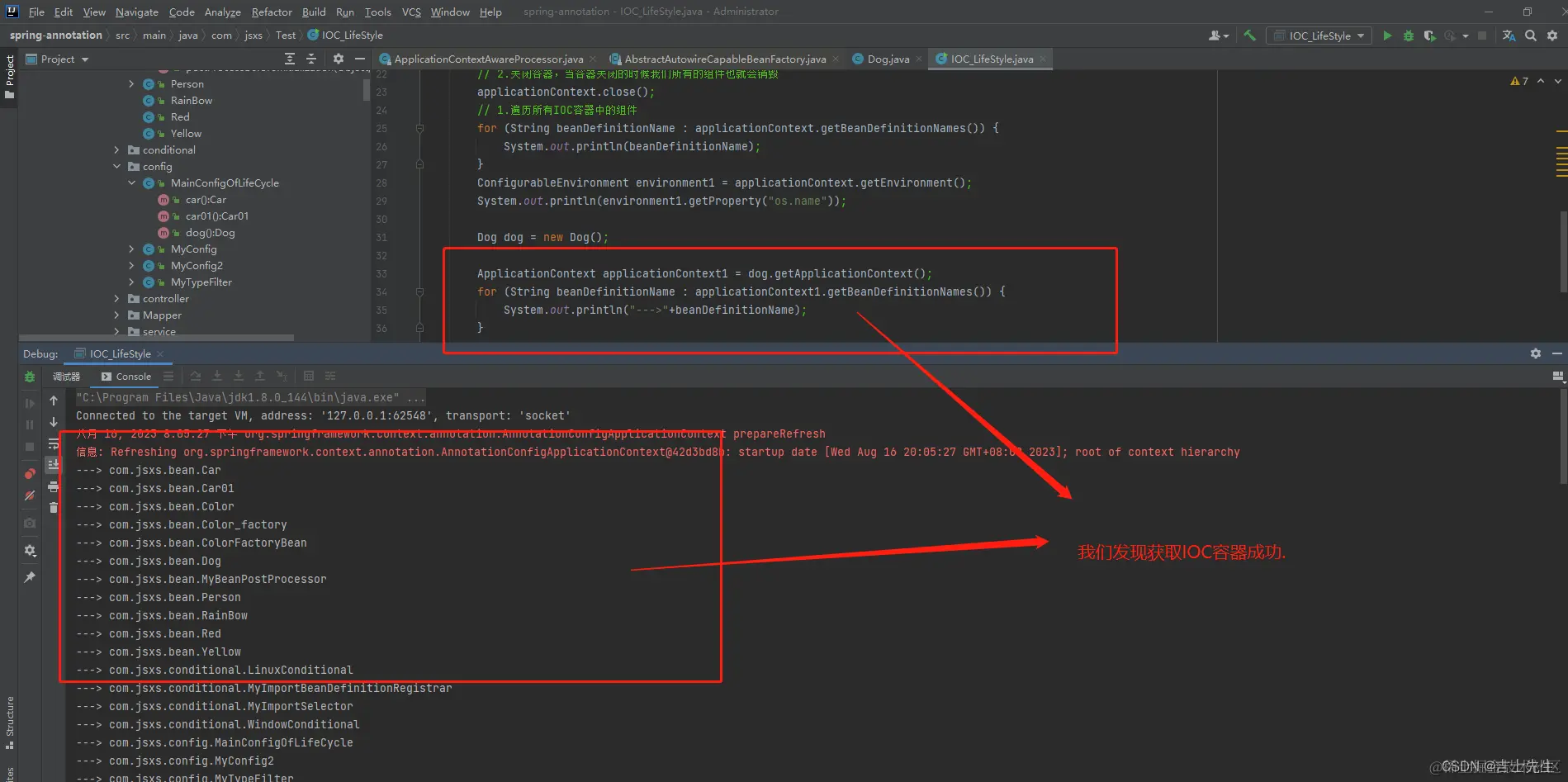This screenshot has width=1568, height=782.
Task: Close the Dog.java editor tab
Action: tap(919, 59)
